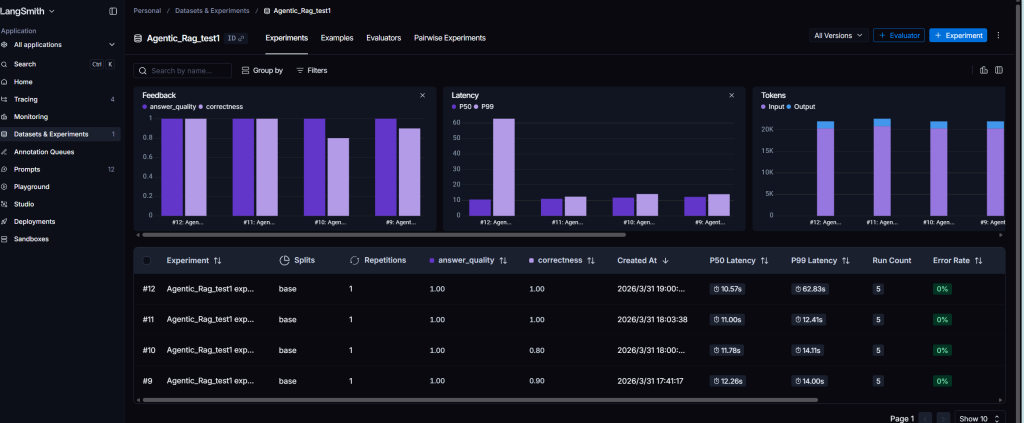Switch to the Examples tab
The width and height of the screenshot is (1024, 423).
337,38
